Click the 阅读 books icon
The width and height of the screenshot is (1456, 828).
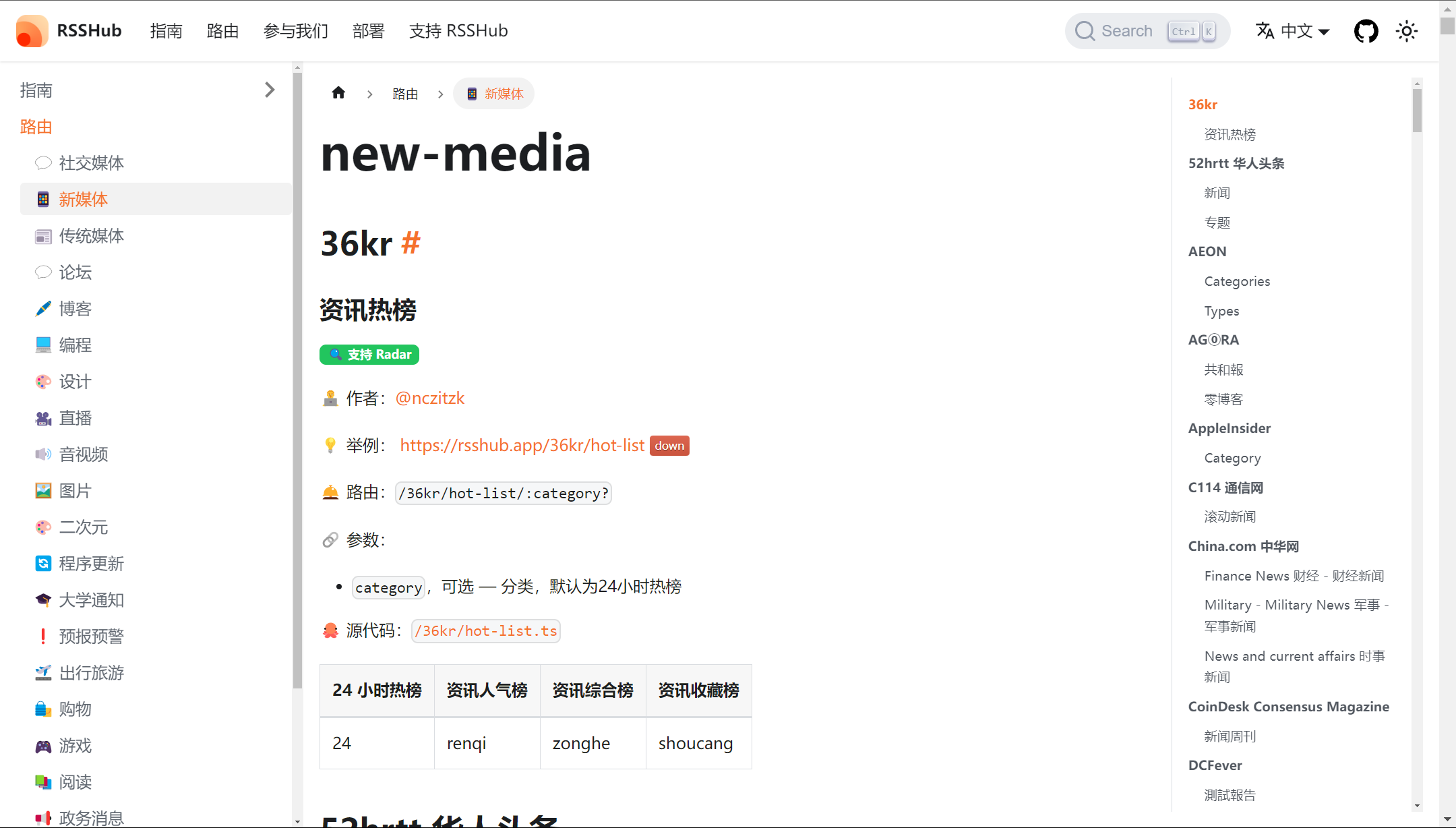43,782
